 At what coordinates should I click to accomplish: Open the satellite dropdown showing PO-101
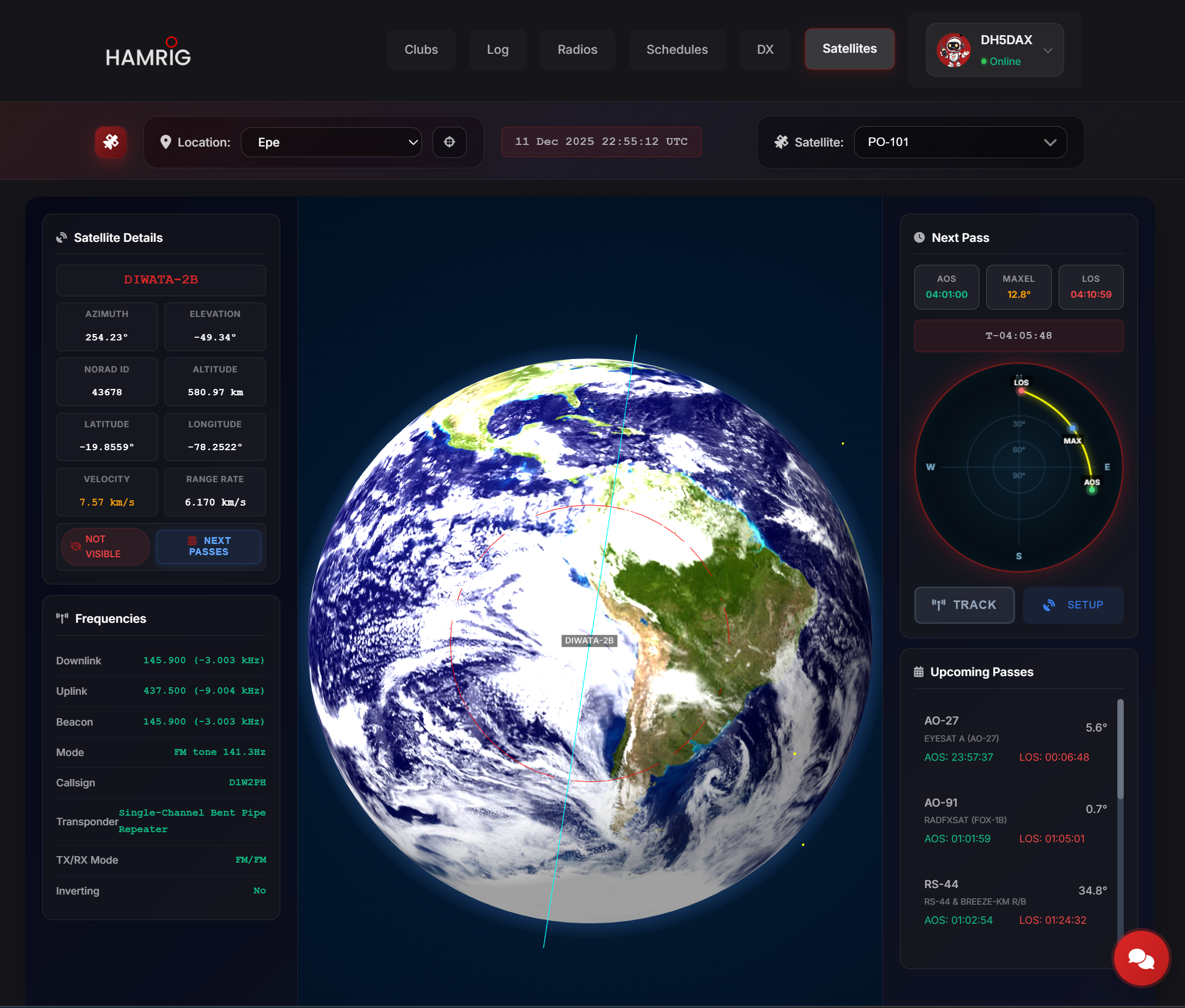959,142
